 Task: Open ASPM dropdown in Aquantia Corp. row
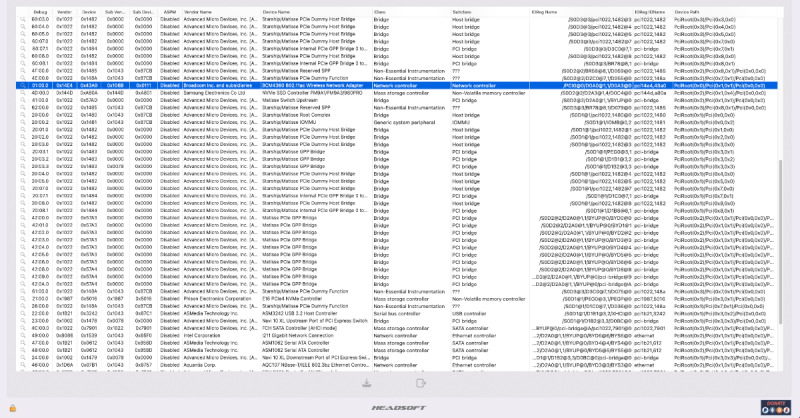click(x=169, y=365)
